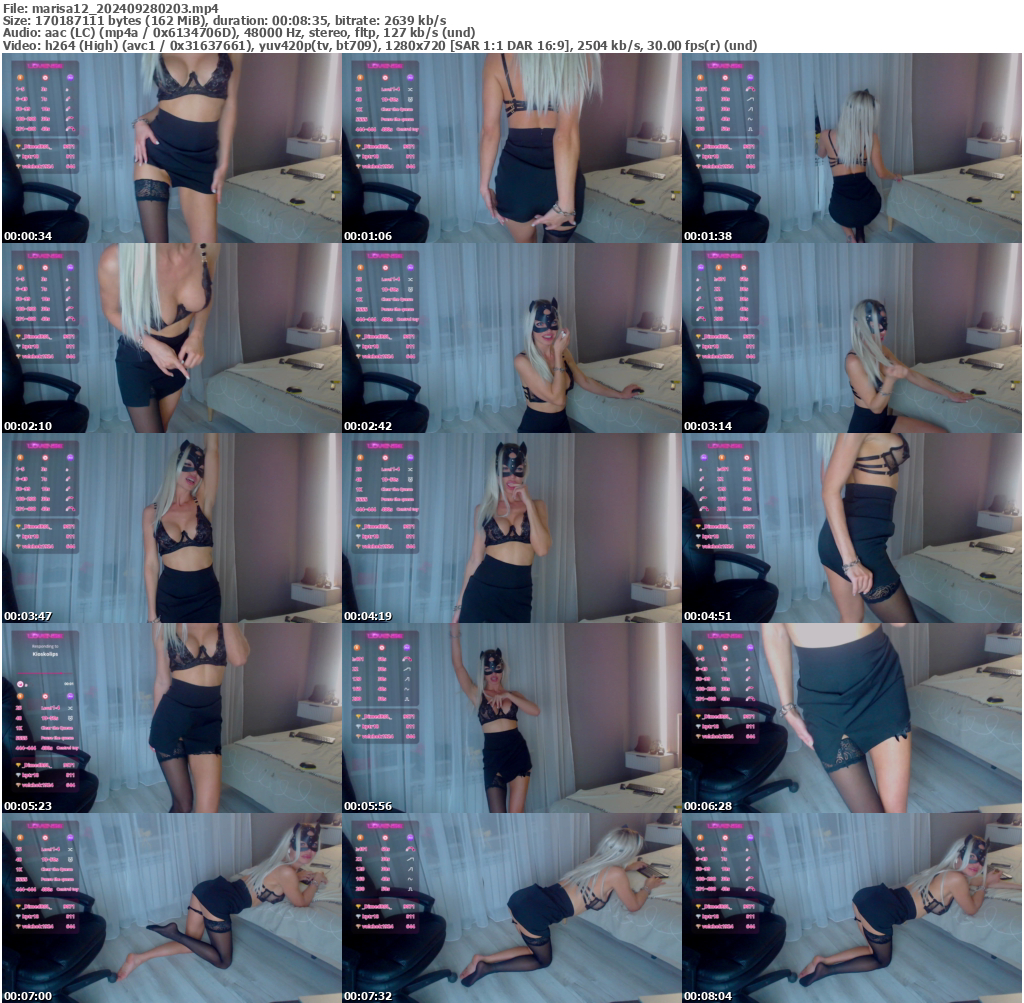Click the 00:08:04 timestamp label
The height and width of the screenshot is (1003, 1024).
710,995
